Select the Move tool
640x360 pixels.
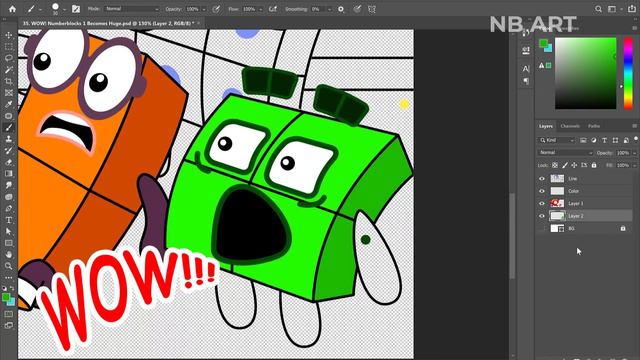point(9,35)
